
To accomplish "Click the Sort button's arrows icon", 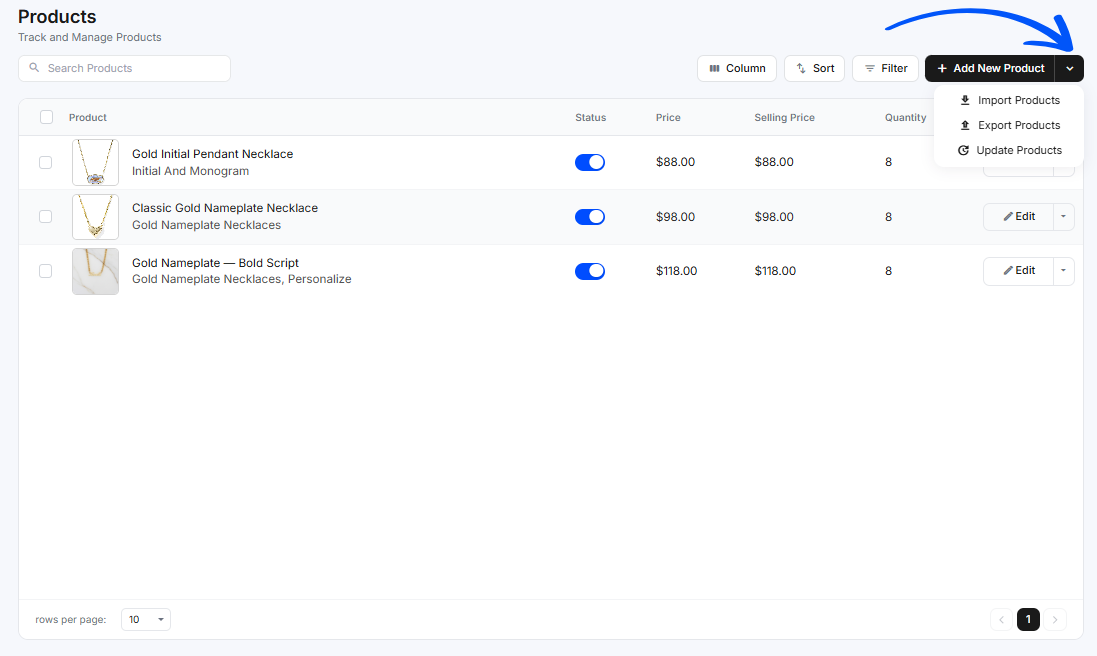I will click(801, 69).
